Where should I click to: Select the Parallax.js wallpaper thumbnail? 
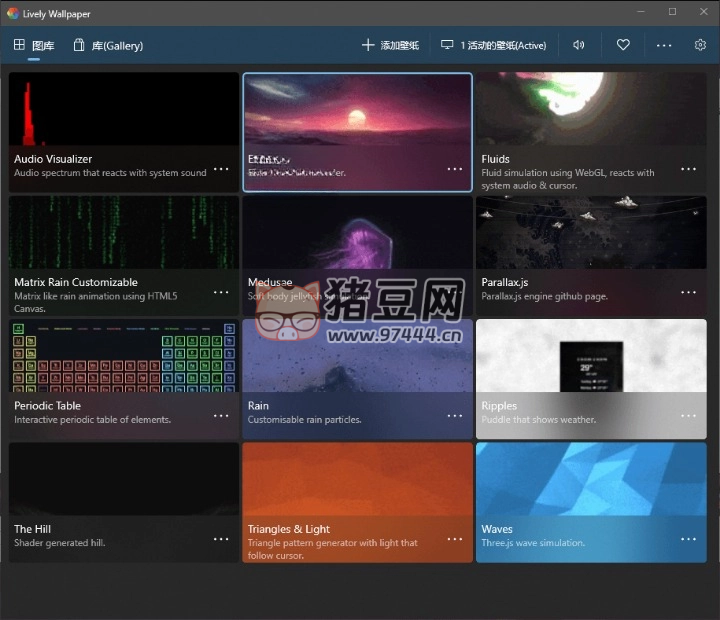click(x=591, y=232)
